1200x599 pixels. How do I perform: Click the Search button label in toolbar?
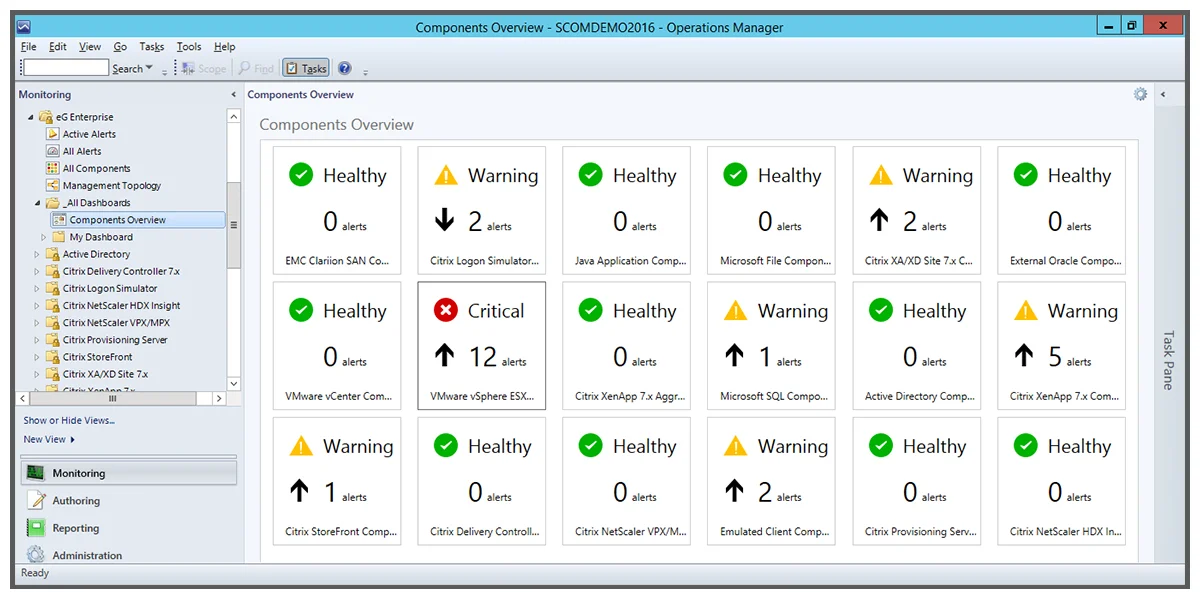coord(127,69)
